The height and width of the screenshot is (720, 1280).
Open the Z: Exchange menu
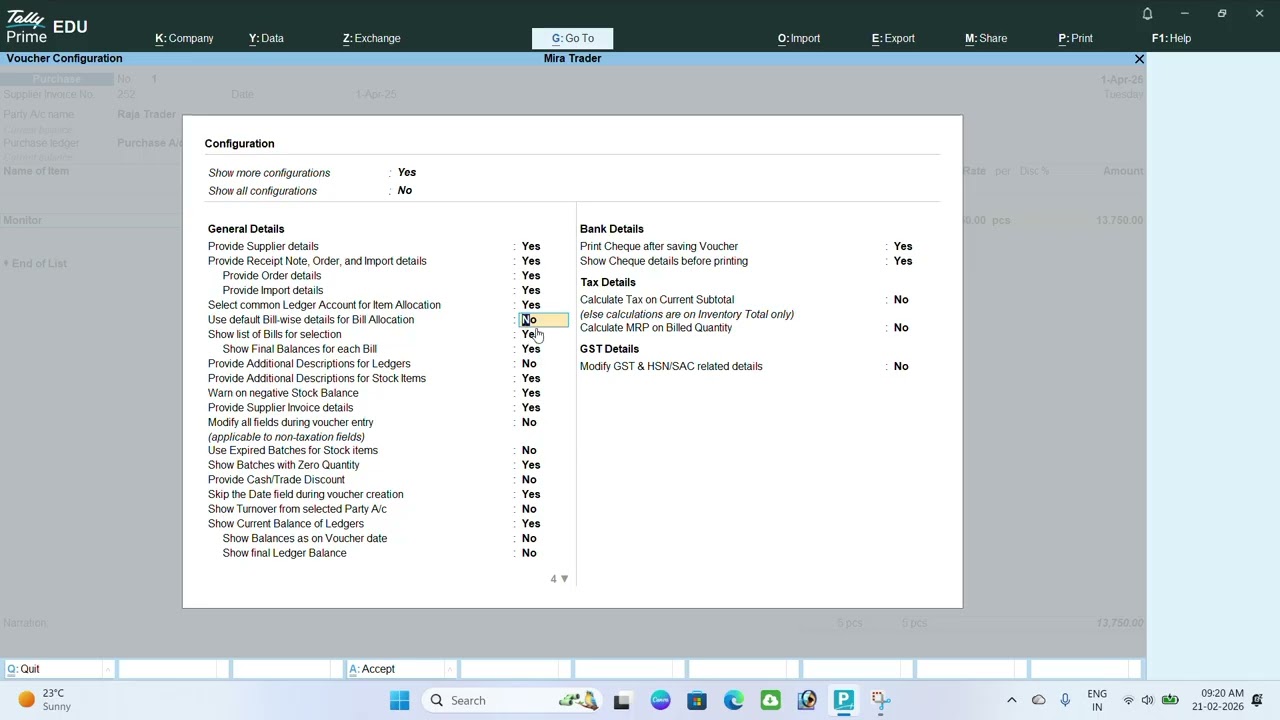(371, 38)
